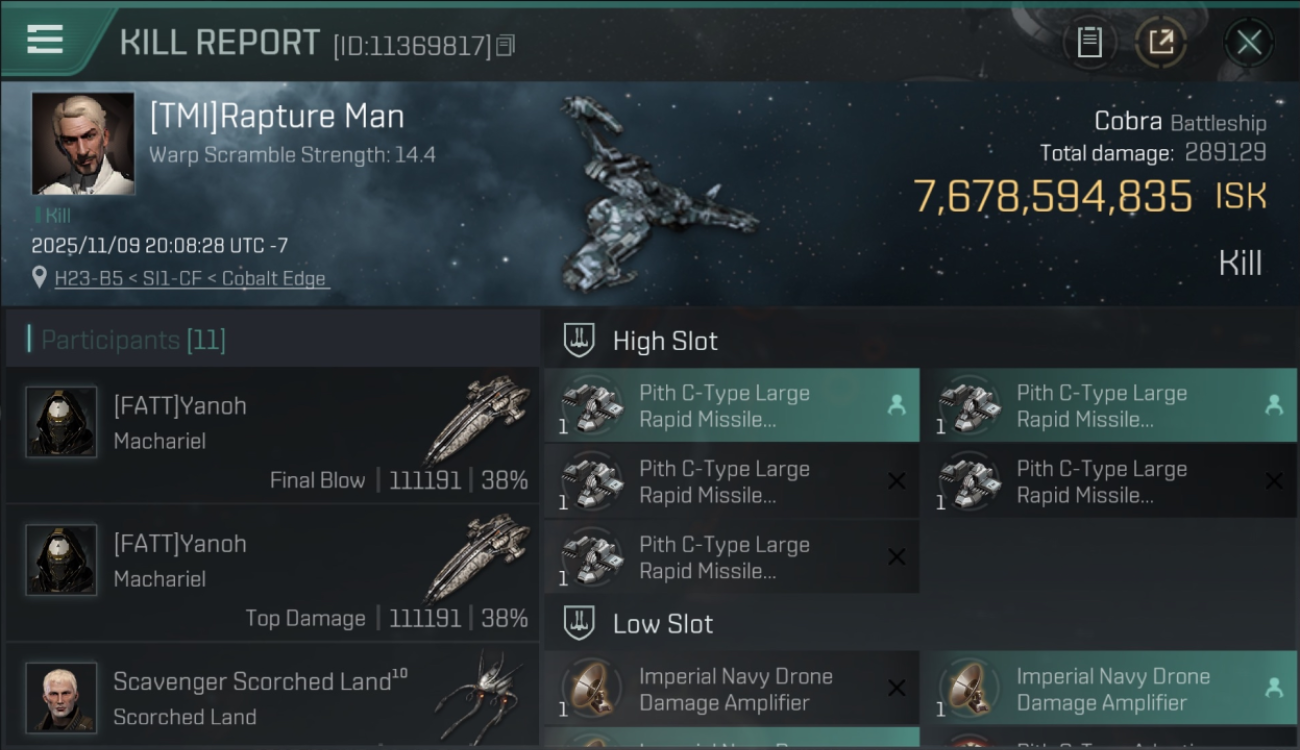Expand the Participants [11] header
1300x750 pixels.
(134, 340)
